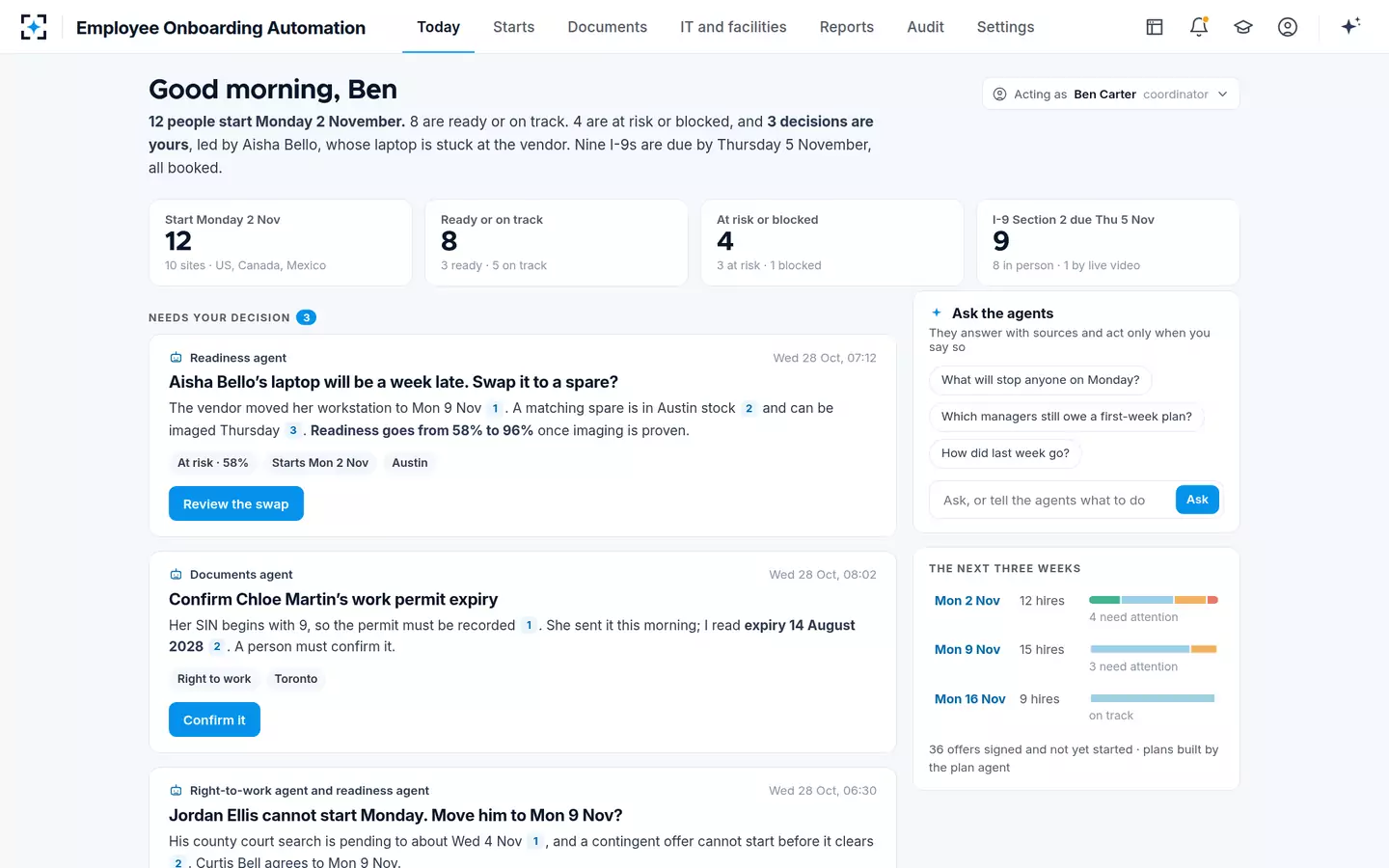Click person icon in Acting as selector
This screenshot has height=868, width=1389.
[999, 95]
